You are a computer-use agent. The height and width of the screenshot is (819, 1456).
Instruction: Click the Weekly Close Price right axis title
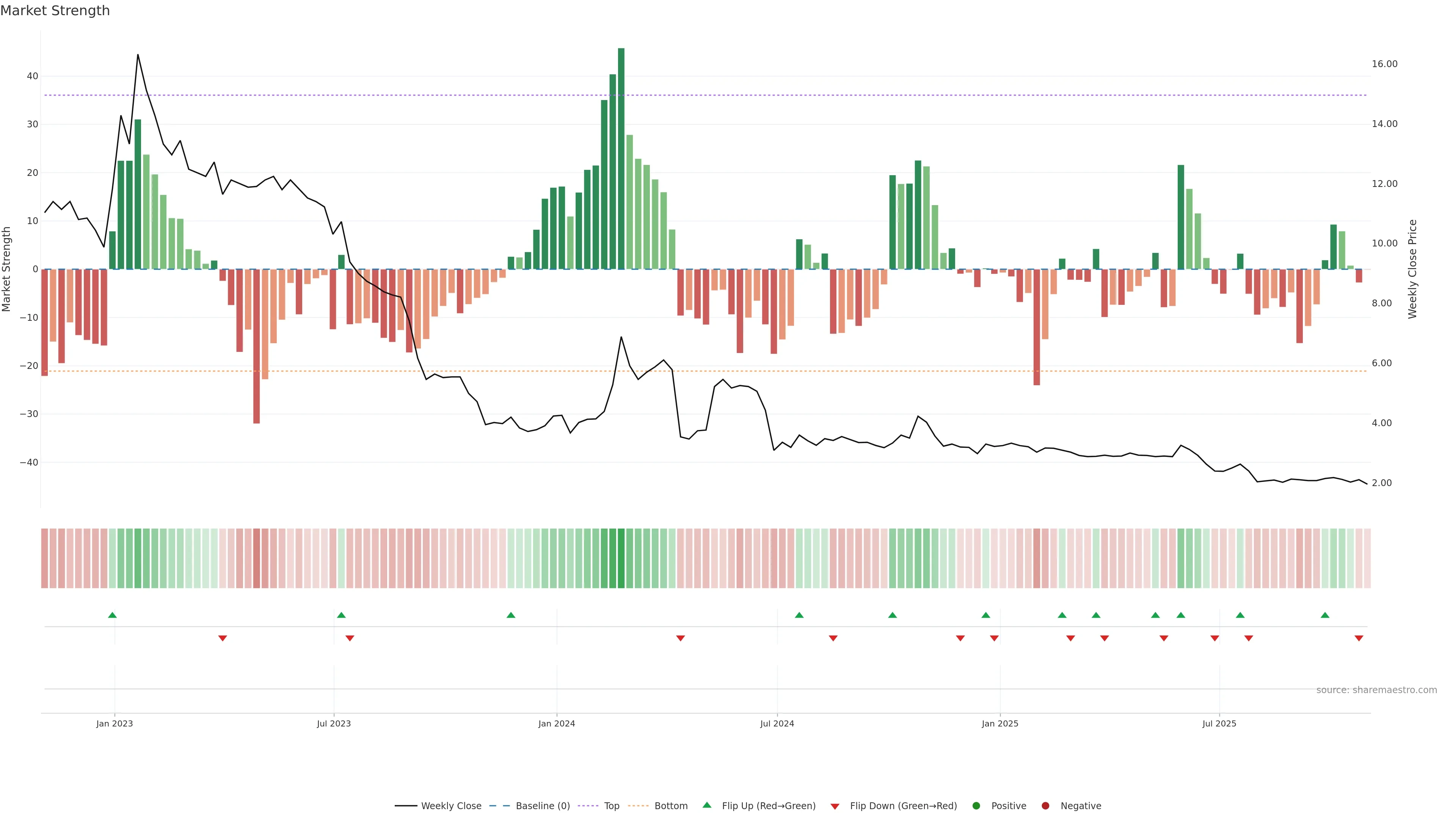pyautogui.click(x=1412, y=269)
